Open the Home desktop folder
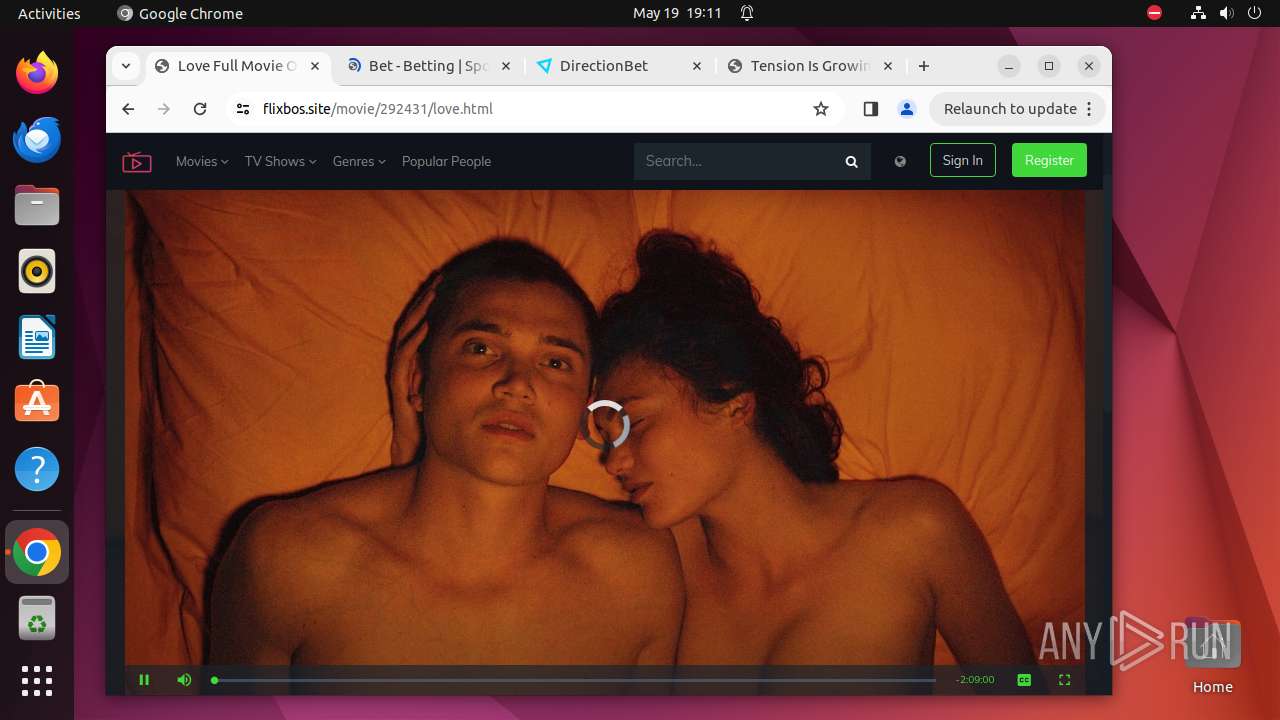 [1212, 656]
